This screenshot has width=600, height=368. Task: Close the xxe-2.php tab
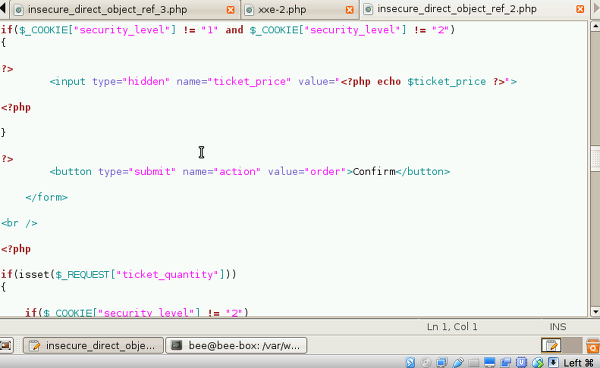[350, 10]
